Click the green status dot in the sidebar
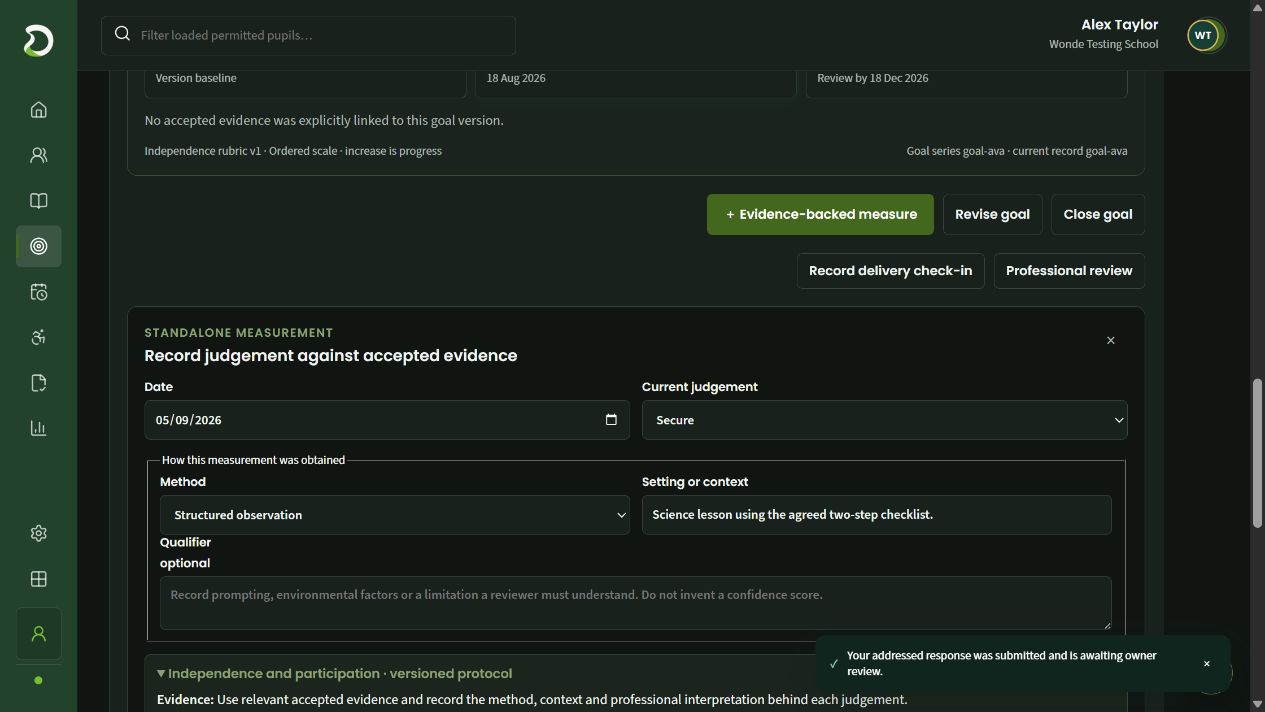The width and height of the screenshot is (1265, 712). click(38, 680)
